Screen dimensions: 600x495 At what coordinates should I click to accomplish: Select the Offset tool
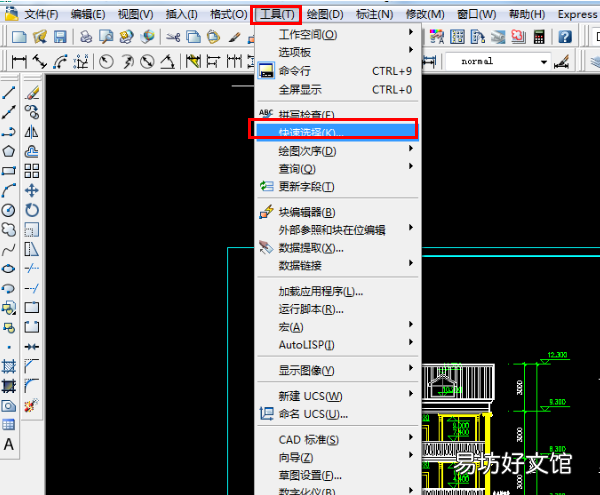pos(32,151)
